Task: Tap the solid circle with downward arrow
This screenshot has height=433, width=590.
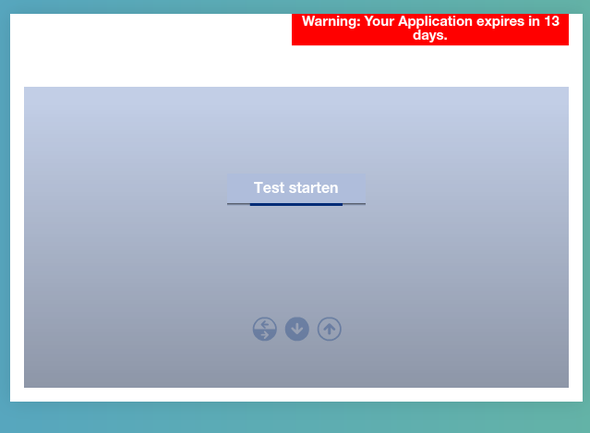Action: click(297, 329)
